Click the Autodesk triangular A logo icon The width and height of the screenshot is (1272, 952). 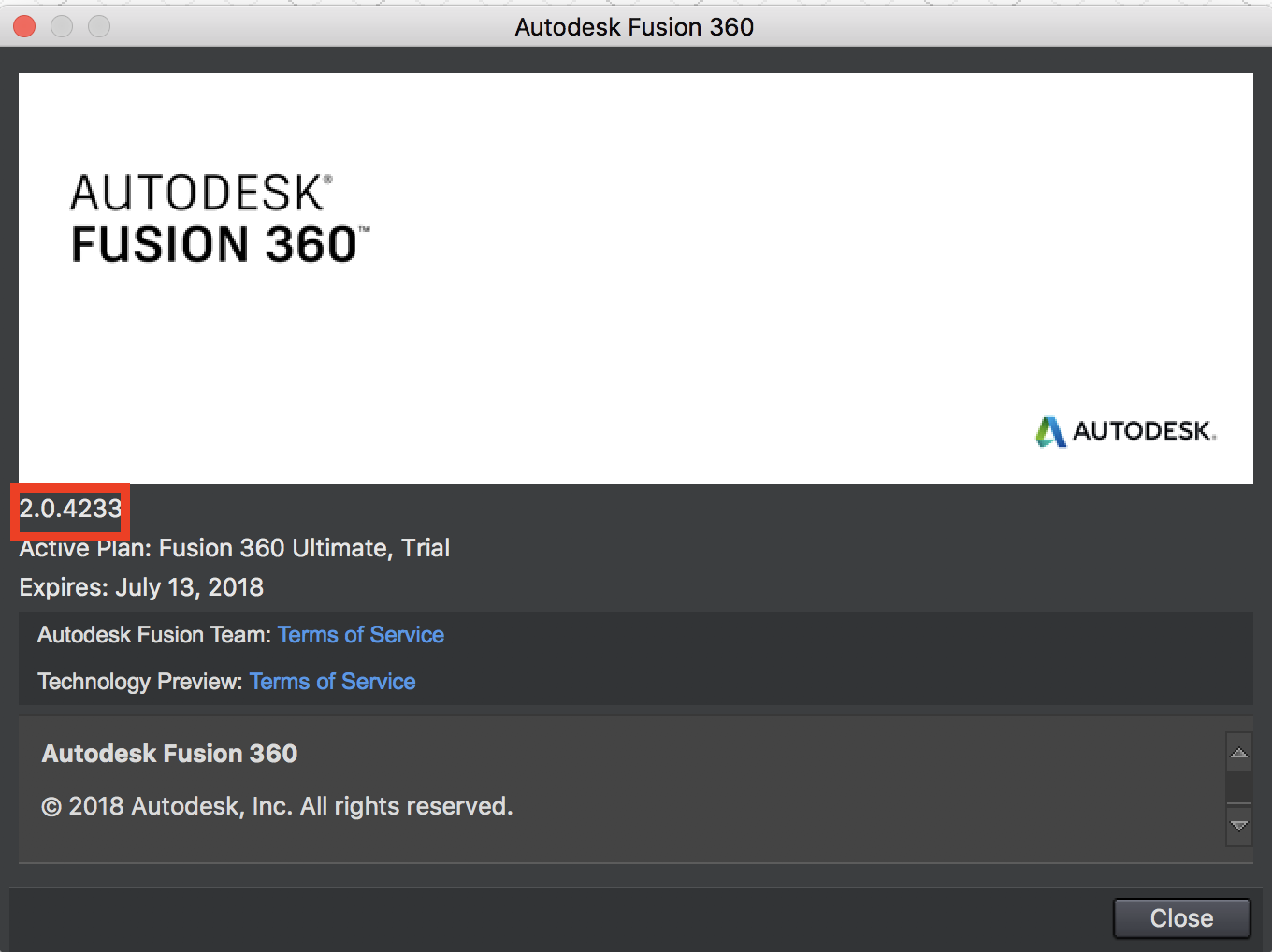tap(1050, 431)
